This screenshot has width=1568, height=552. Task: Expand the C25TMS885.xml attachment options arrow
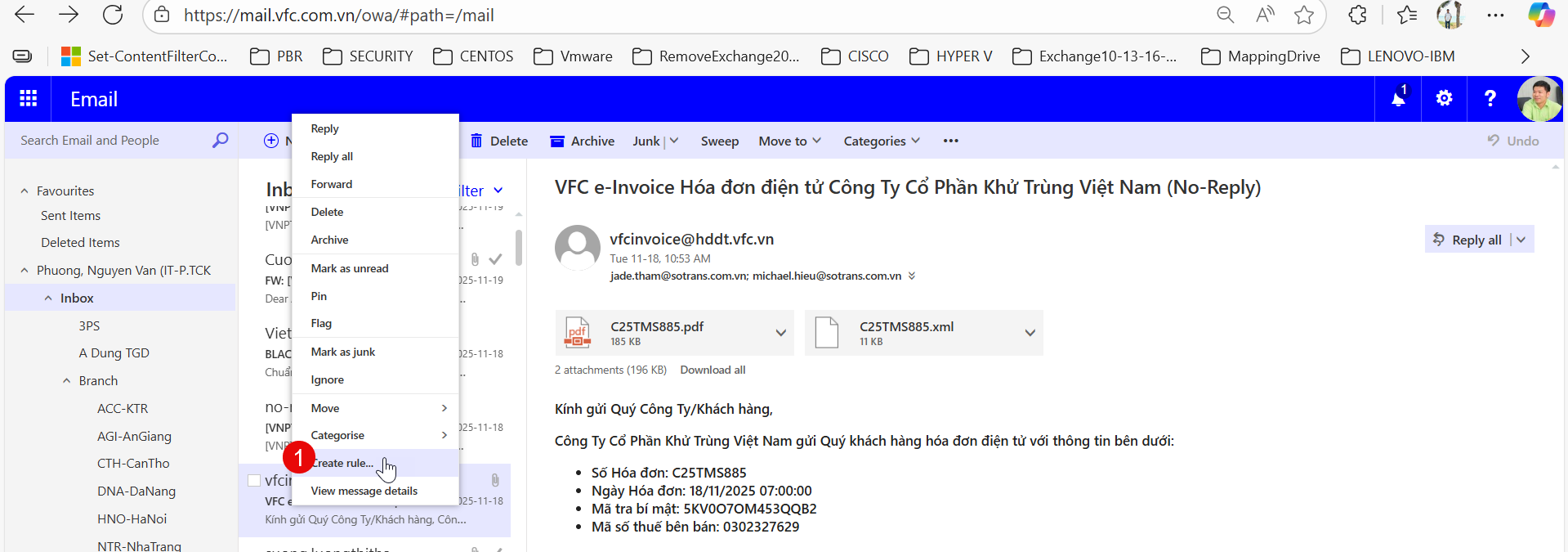point(1030,333)
